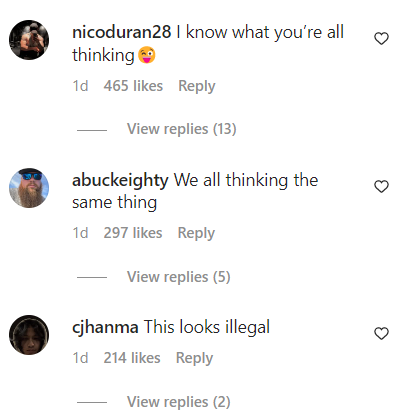This screenshot has height=417, width=406.
Task: Reply to abuckeighty's comment
Action: tap(196, 233)
